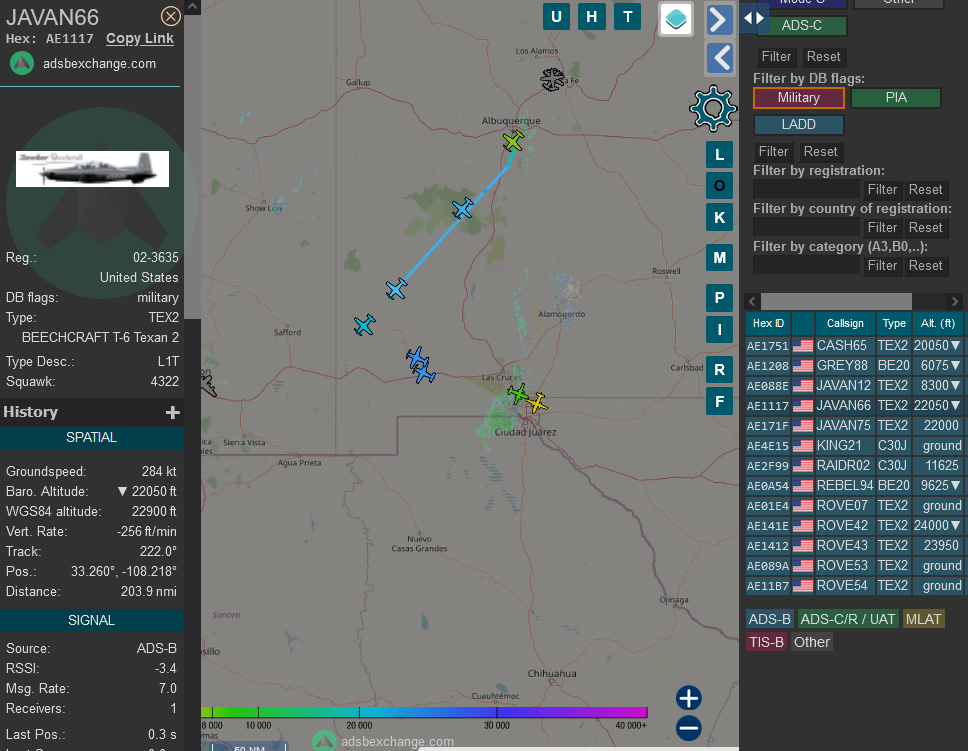The image size is (968, 751).
Task: Focus the registration filter input field
Action: click(x=806, y=190)
